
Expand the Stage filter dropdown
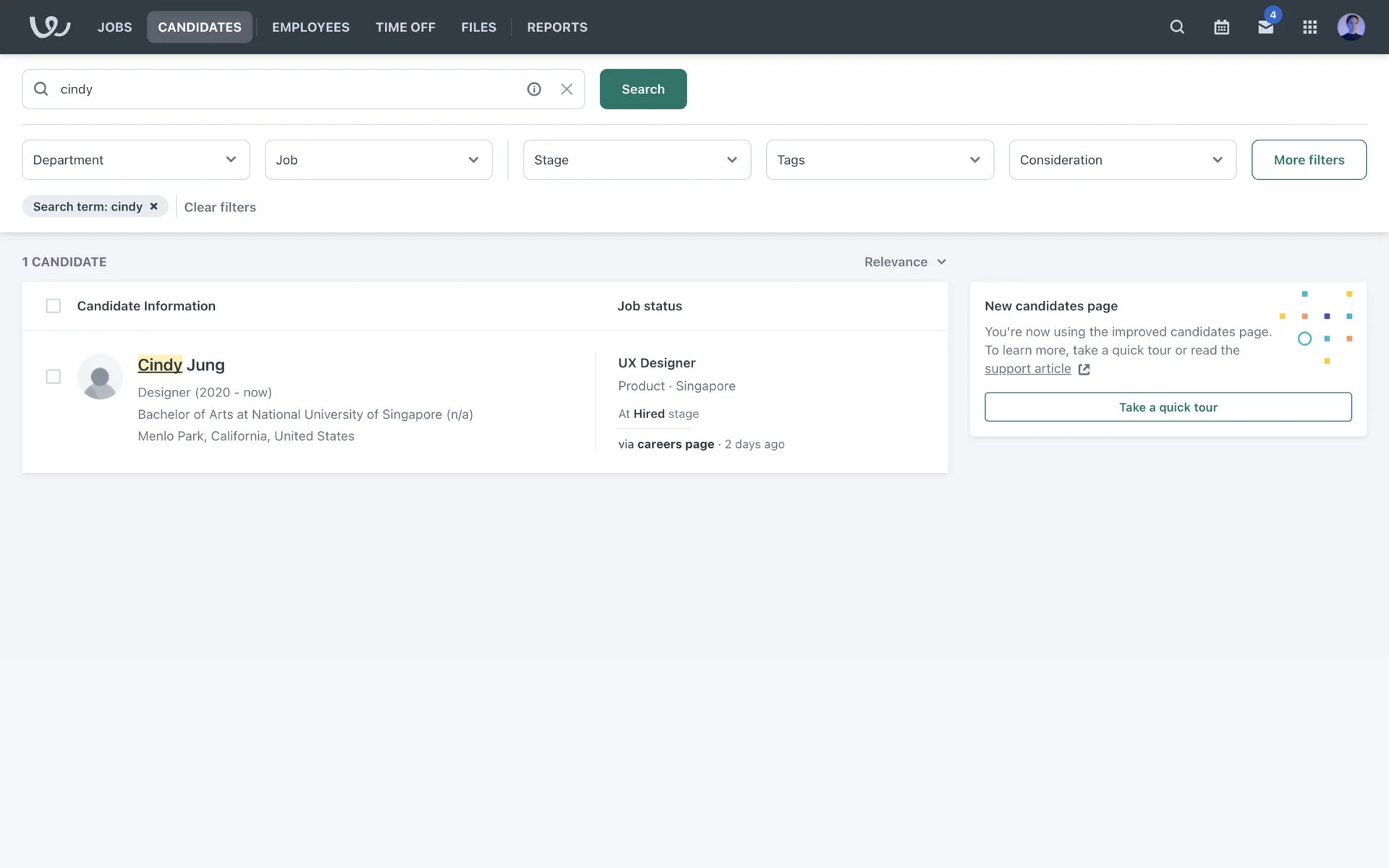(637, 160)
